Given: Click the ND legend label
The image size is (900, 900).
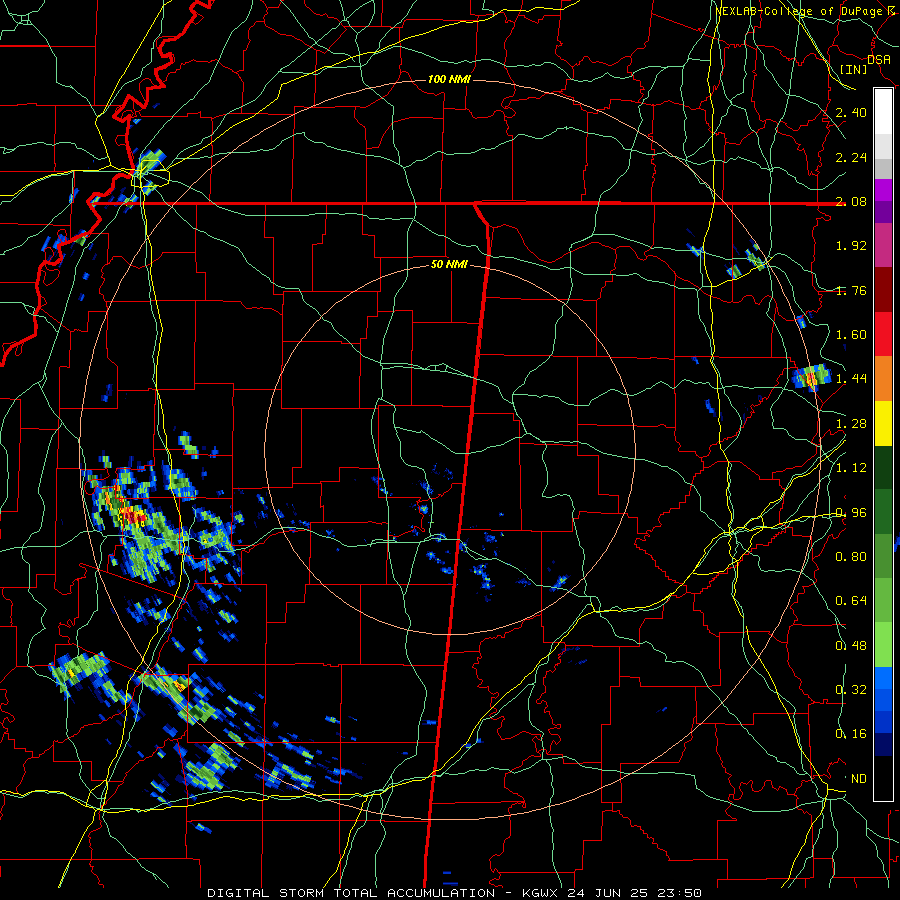Looking at the screenshot, I should [x=859, y=779].
